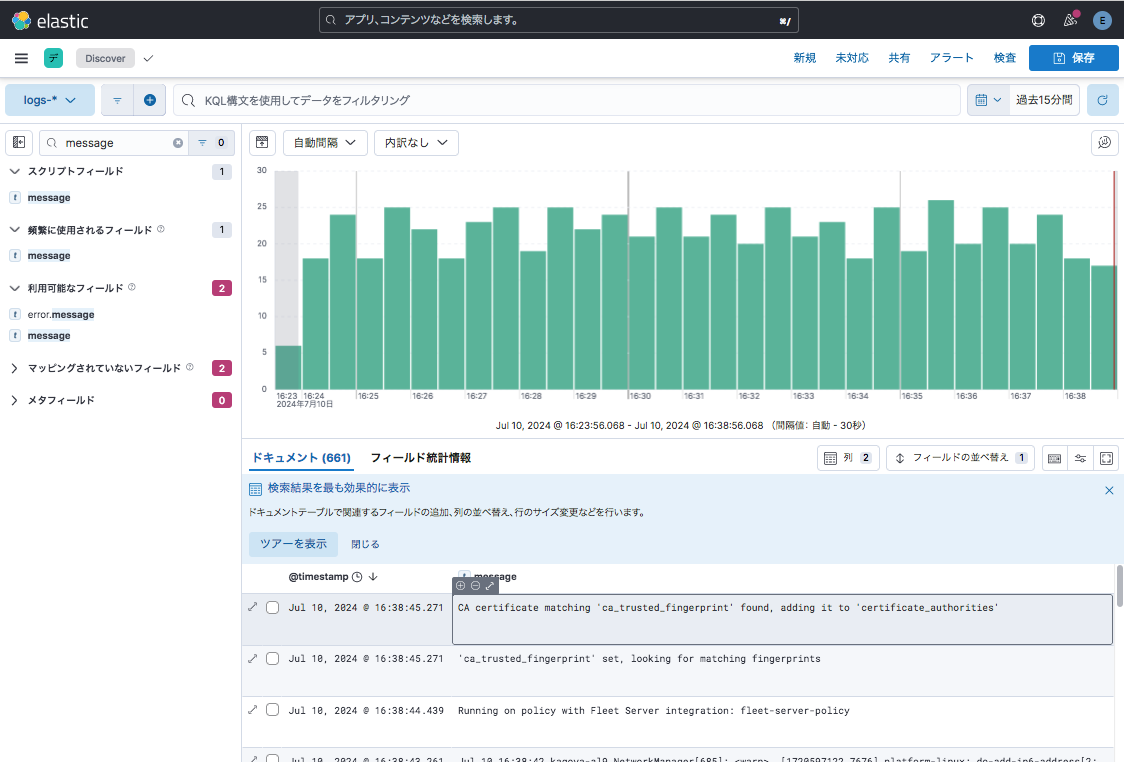Click the ツアーを表示 button
The height and width of the screenshot is (762, 1124).
tap(293, 544)
